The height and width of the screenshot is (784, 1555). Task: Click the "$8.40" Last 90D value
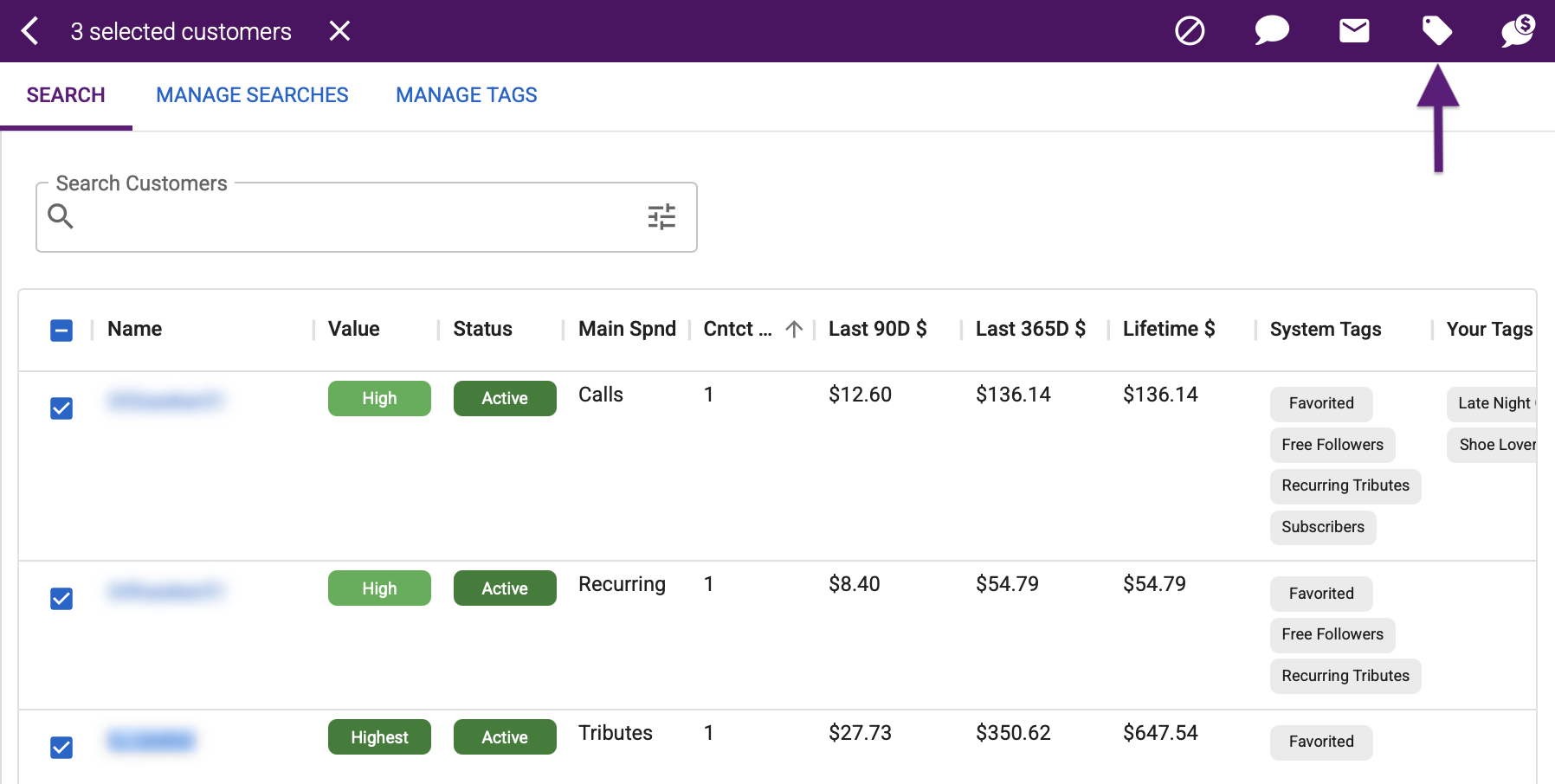pos(854,584)
